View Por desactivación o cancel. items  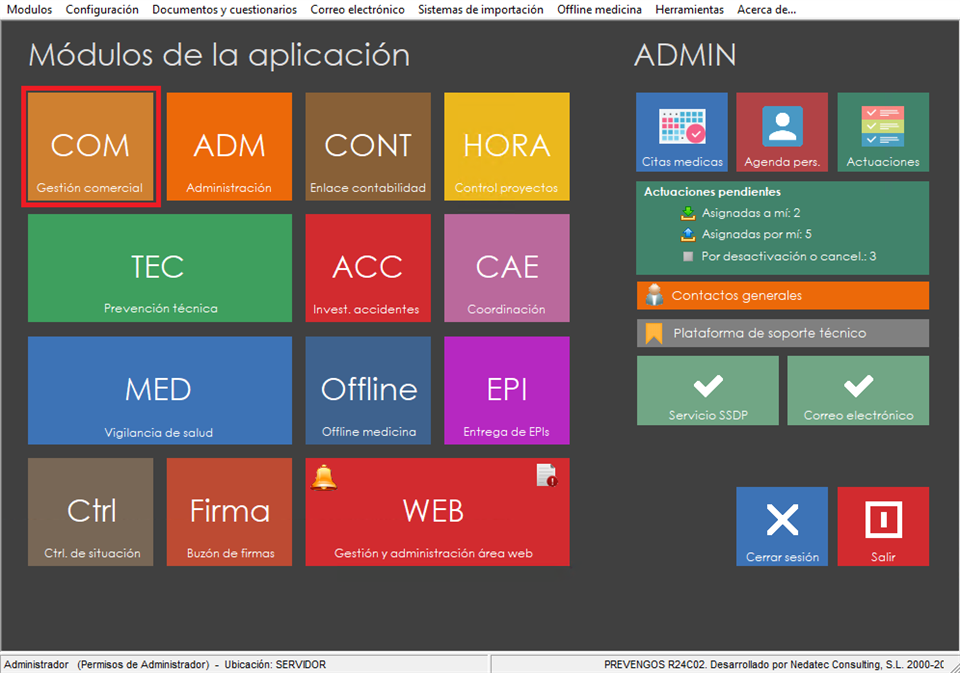click(774, 257)
